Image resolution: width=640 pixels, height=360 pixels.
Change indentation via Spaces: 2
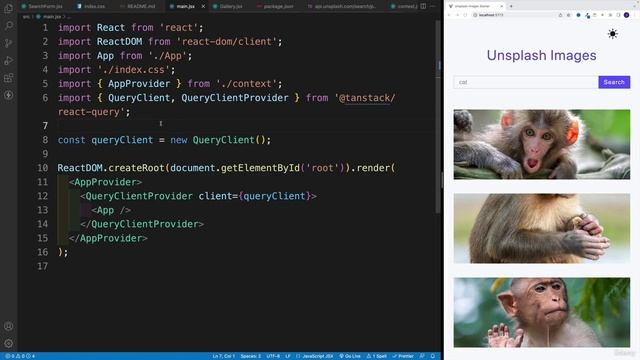(251, 356)
